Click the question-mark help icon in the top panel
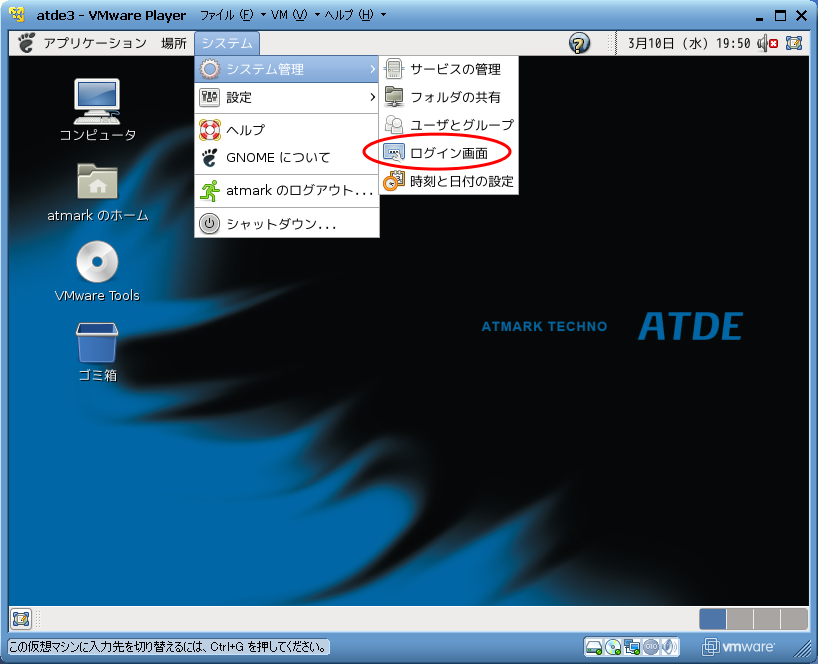The width and height of the screenshot is (818, 664). coord(579,43)
